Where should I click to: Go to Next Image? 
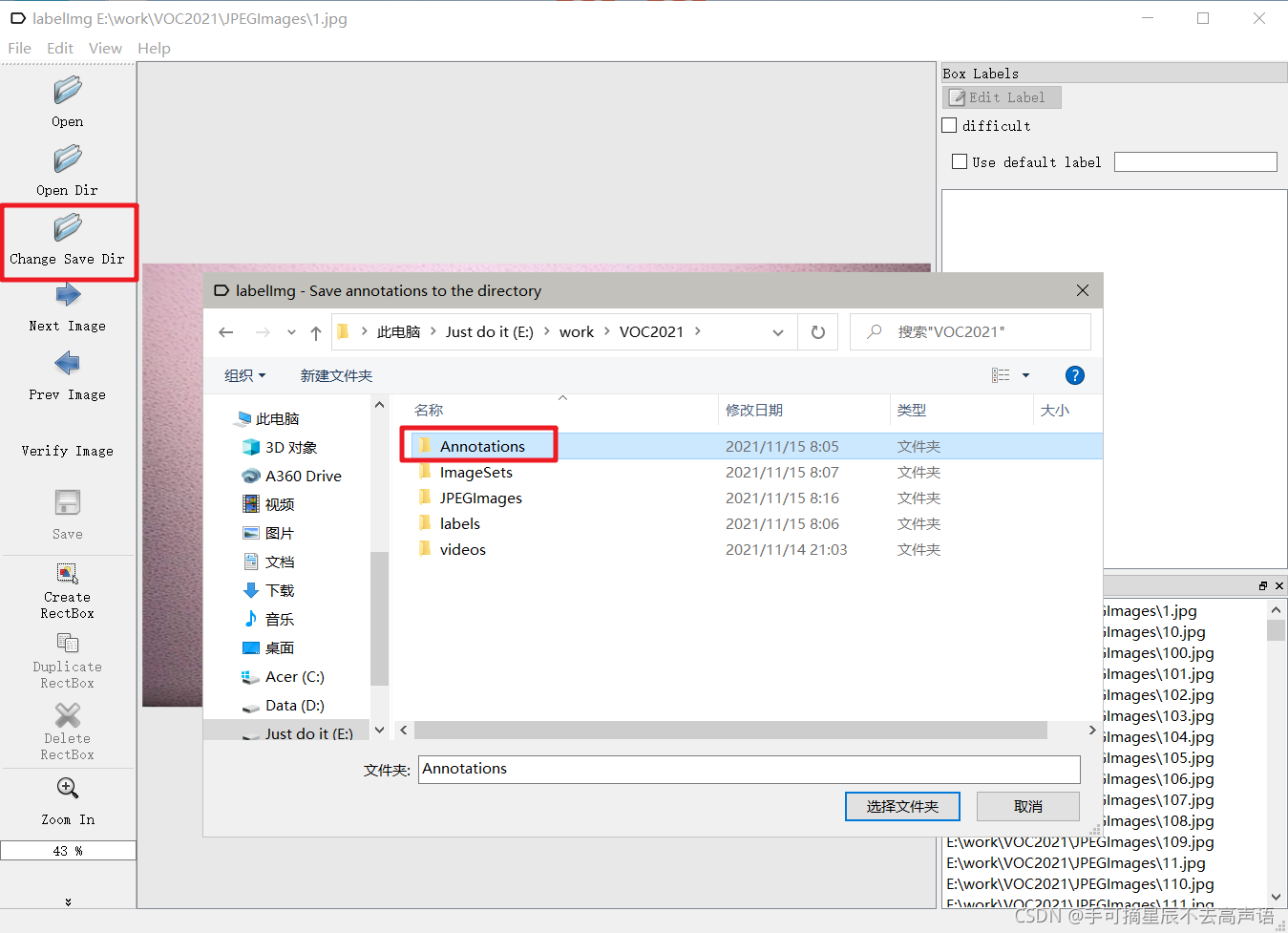68,307
